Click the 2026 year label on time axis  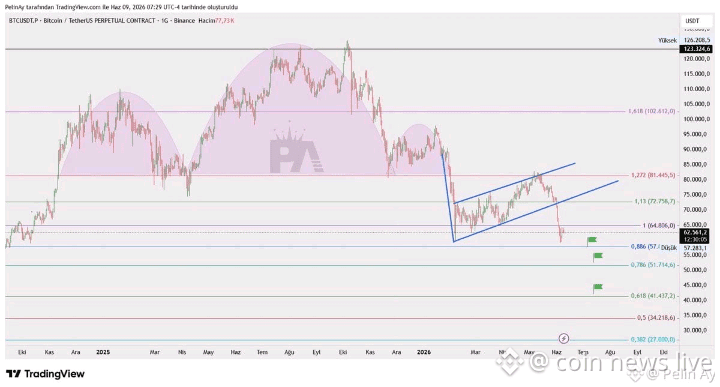click(x=424, y=352)
